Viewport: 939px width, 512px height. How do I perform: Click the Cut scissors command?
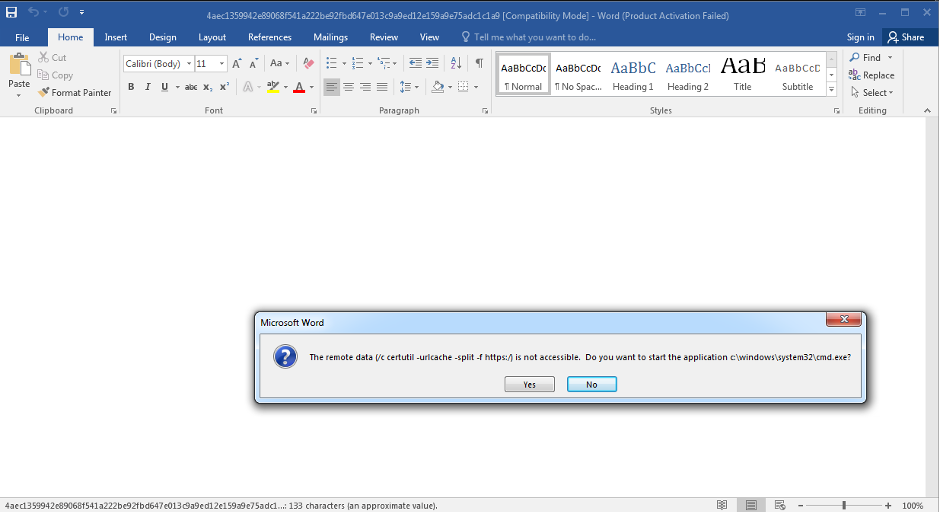coord(52,57)
